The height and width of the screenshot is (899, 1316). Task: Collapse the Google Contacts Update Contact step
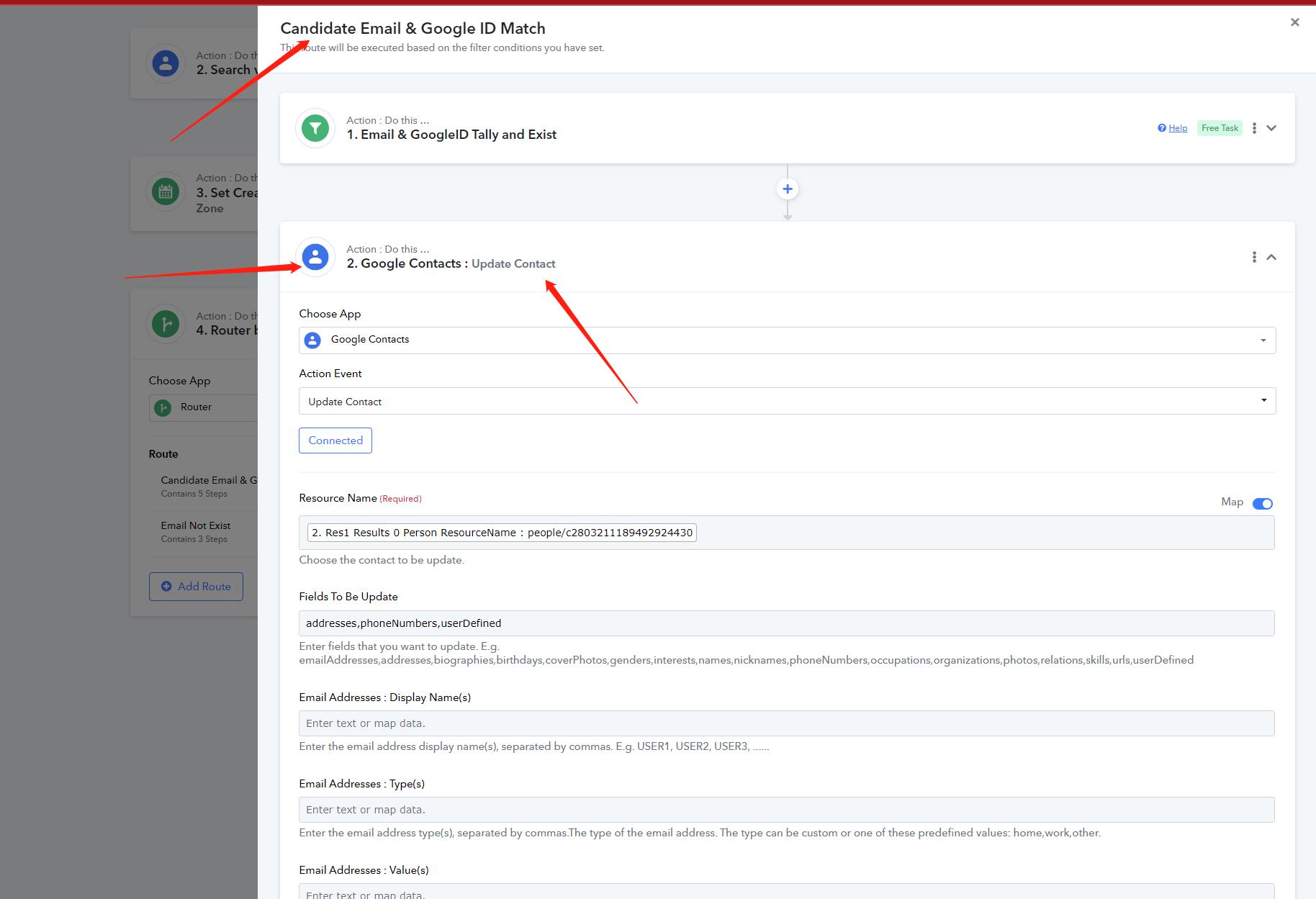tap(1271, 257)
